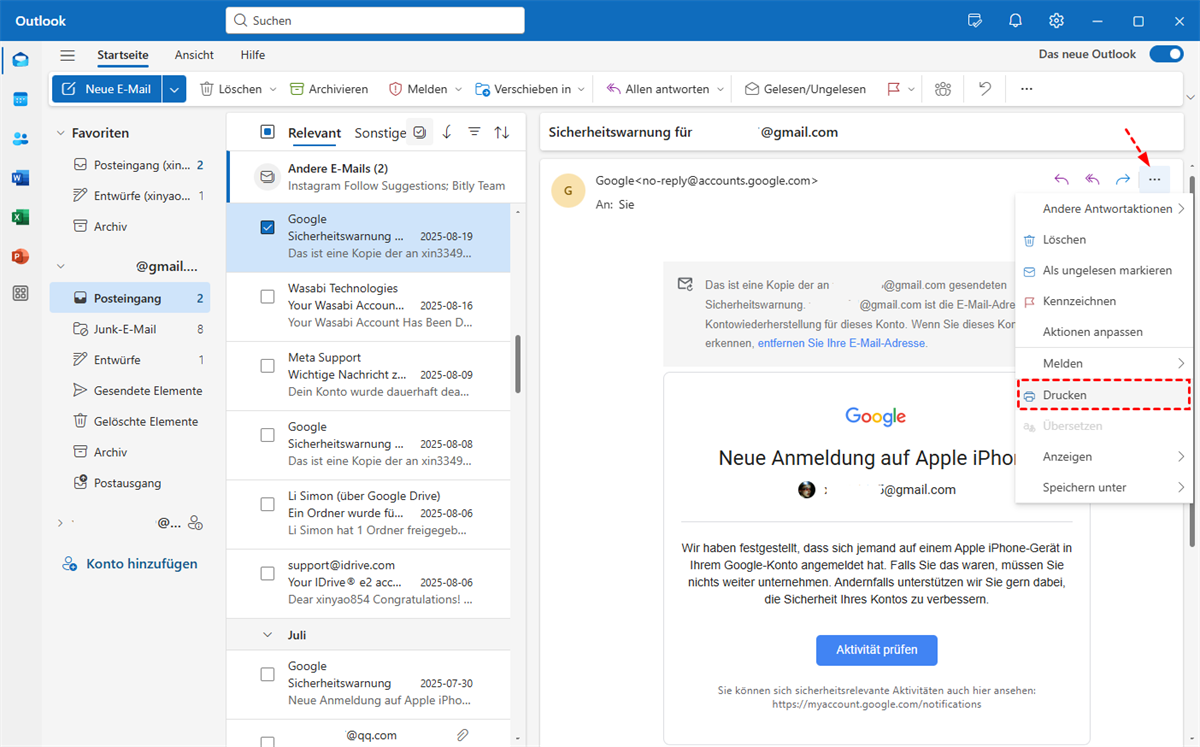
Task: Uncheck the selected Google email checkbox
Action: [x=267, y=228]
